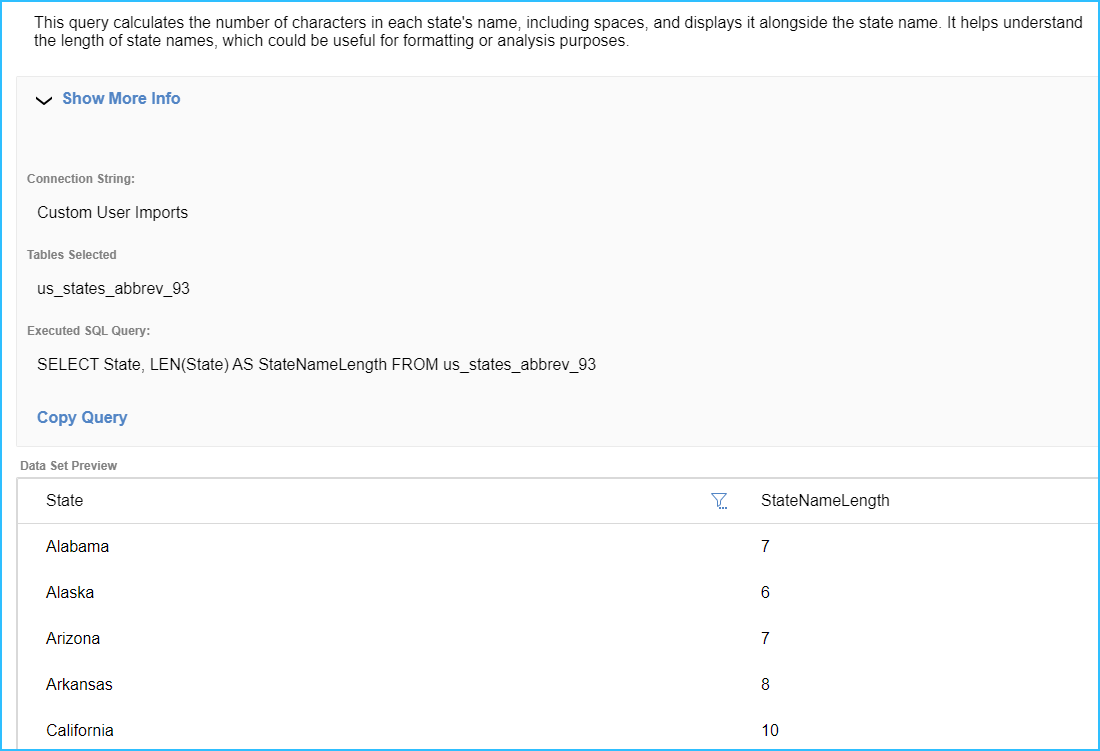Click the Custom User Imports connection value

click(112, 212)
